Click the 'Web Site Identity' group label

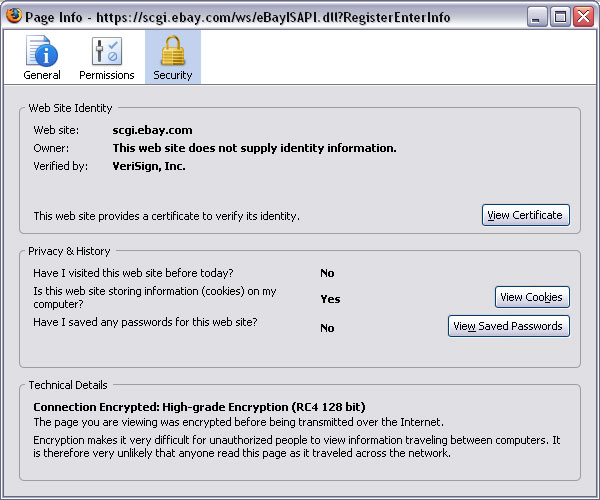coord(70,108)
